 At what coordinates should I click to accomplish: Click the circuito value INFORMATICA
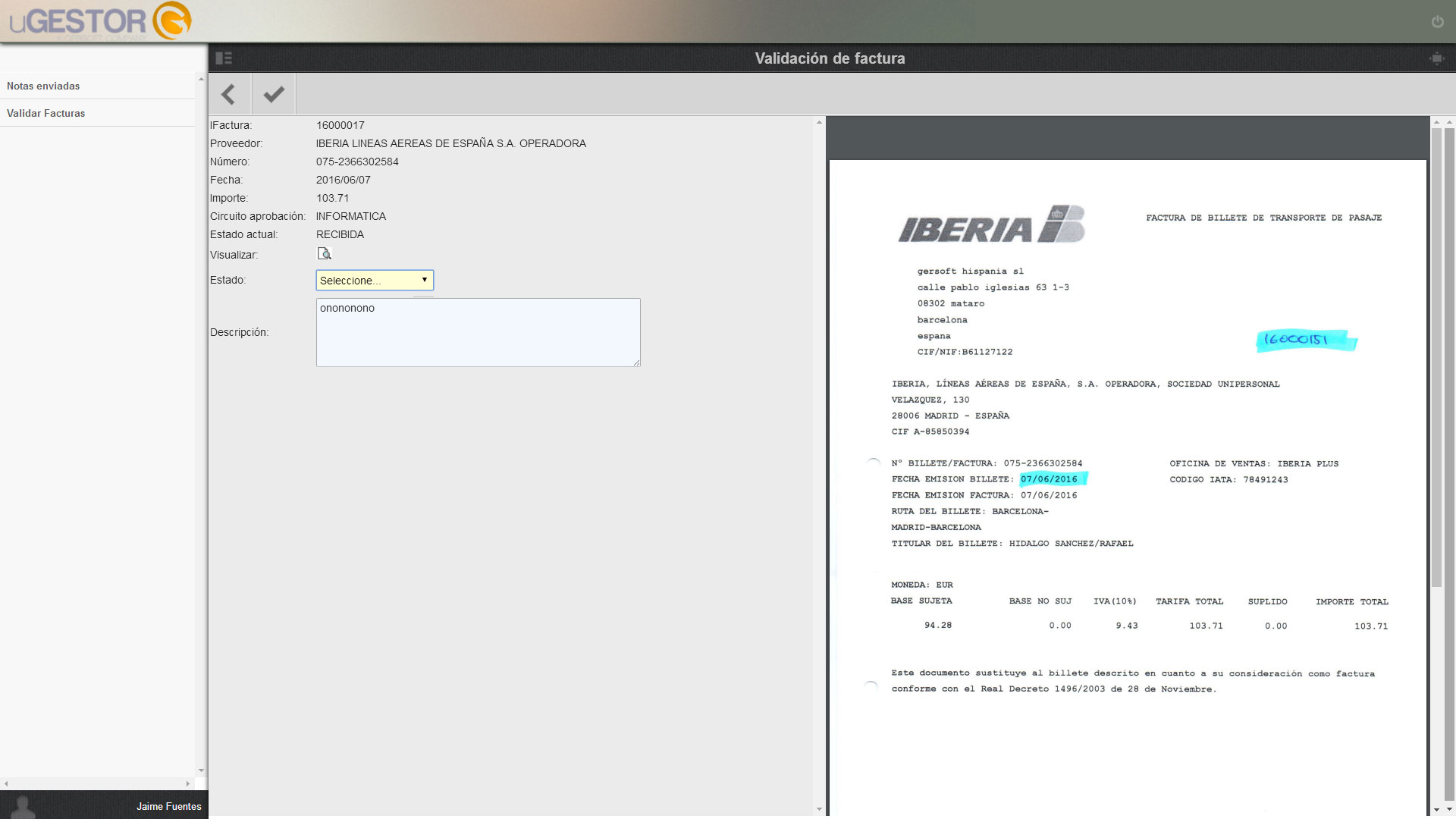(351, 216)
